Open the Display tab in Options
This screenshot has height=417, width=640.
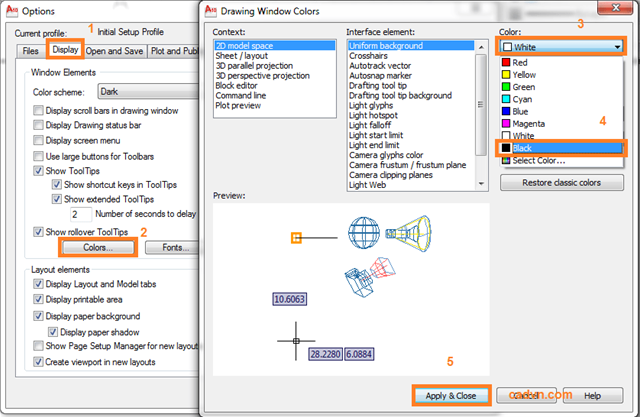click(65, 49)
